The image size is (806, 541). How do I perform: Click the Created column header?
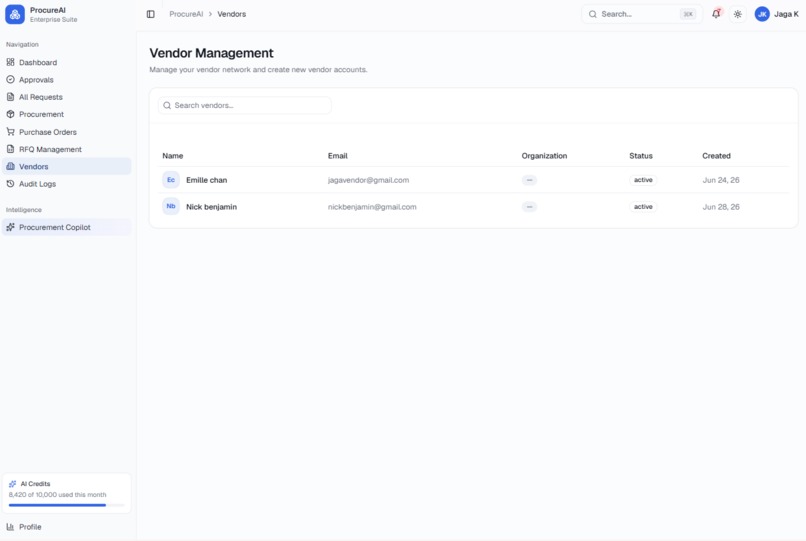pos(716,156)
